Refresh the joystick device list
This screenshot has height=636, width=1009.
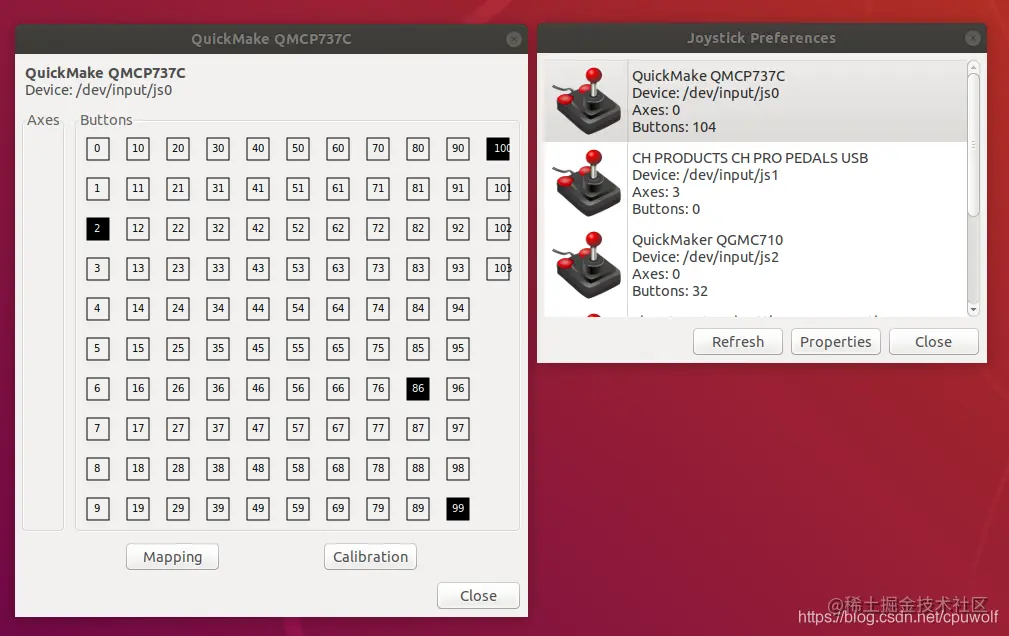click(x=737, y=342)
